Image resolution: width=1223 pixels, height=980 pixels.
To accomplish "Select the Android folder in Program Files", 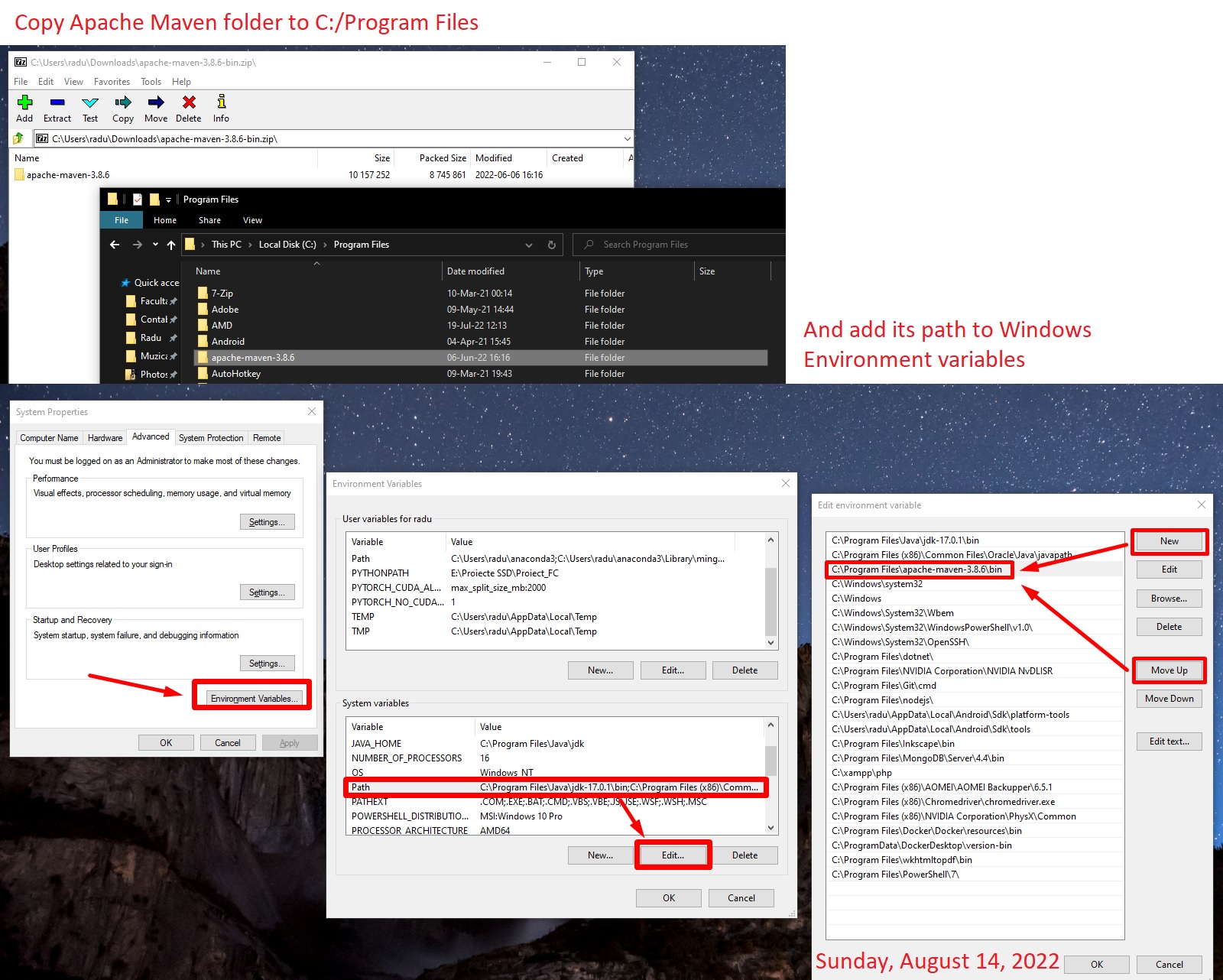I will tap(228, 342).
